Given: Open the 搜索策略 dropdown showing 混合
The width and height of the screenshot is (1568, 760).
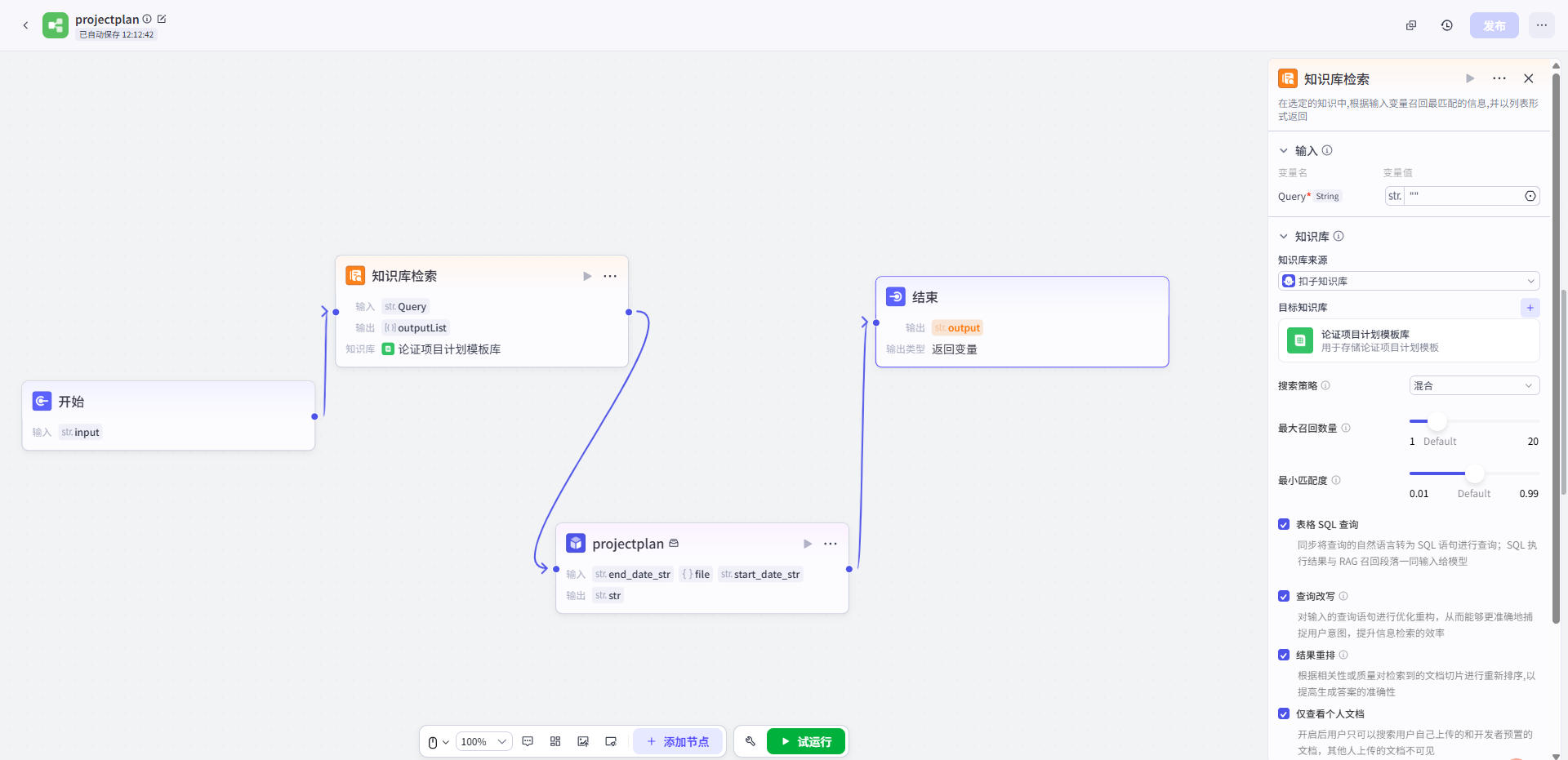Looking at the screenshot, I should click(1473, 385).
